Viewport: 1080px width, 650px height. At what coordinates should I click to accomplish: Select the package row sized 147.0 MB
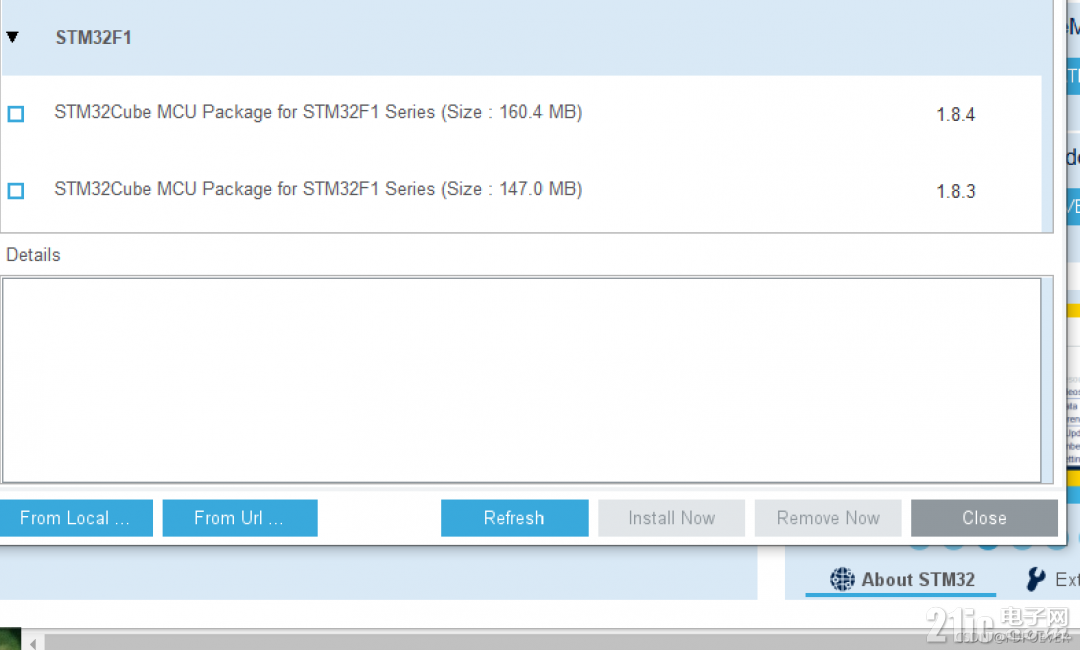click(521, 191)
